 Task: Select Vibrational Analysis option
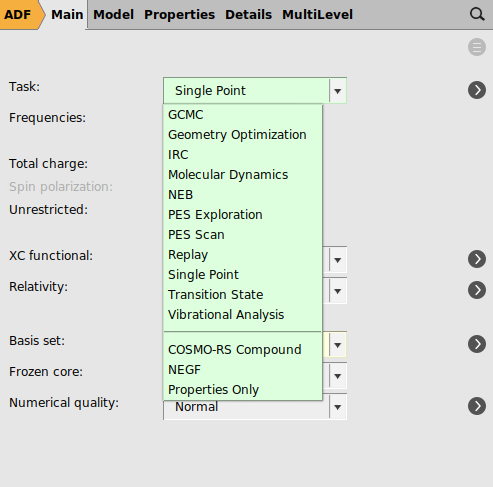[x=243, y=315]
